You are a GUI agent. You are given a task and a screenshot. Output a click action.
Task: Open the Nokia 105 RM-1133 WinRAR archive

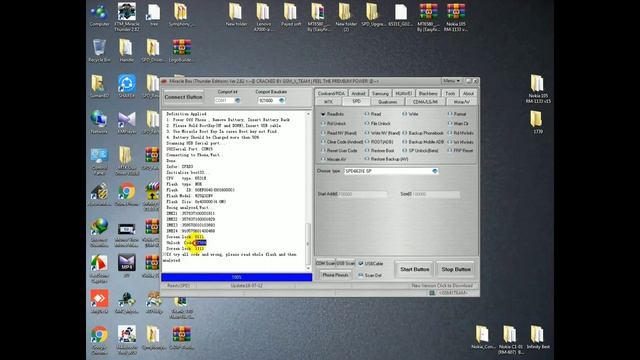tap(456, 16)
